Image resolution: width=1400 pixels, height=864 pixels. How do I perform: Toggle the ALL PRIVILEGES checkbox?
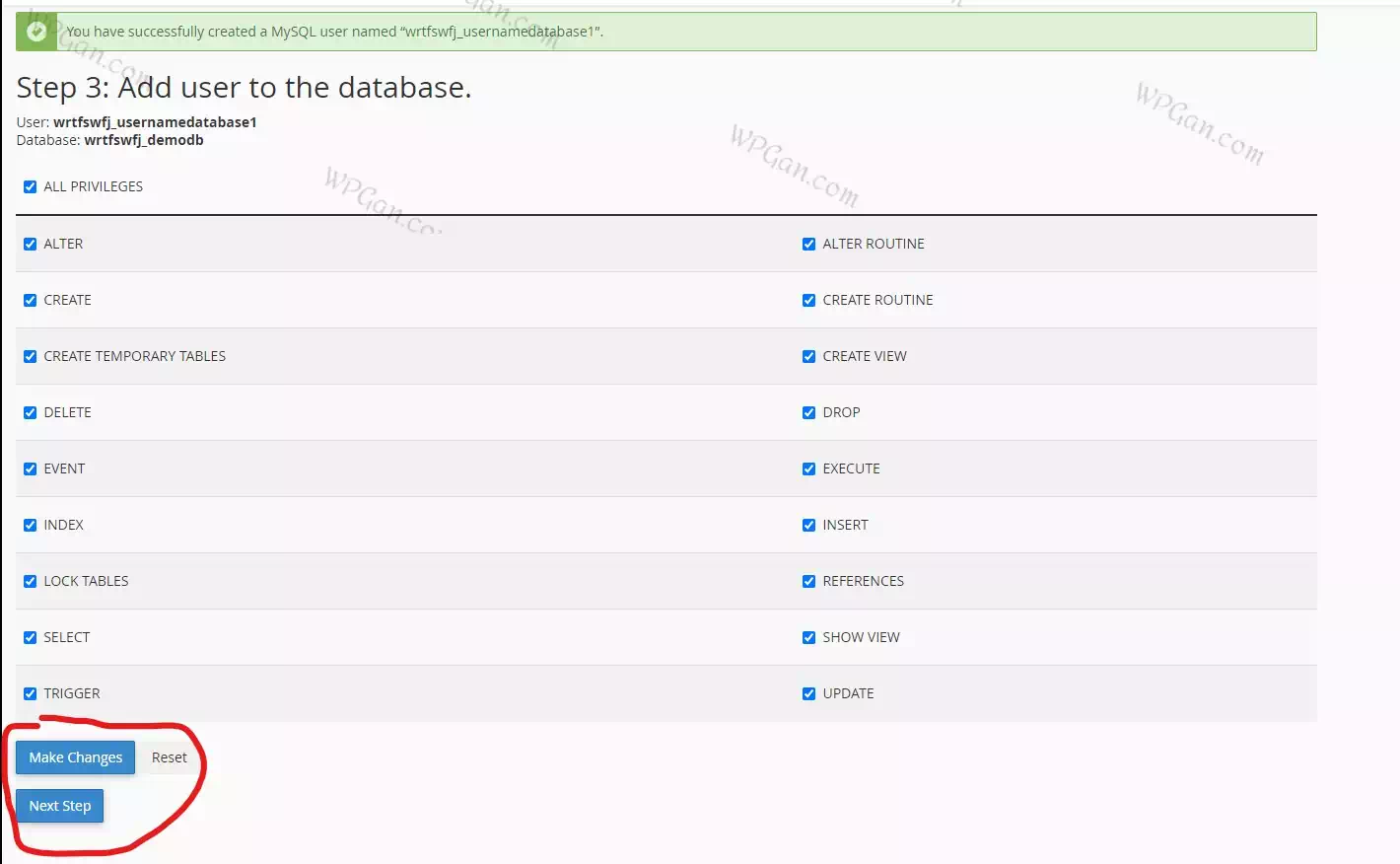(x=30, y=186)
